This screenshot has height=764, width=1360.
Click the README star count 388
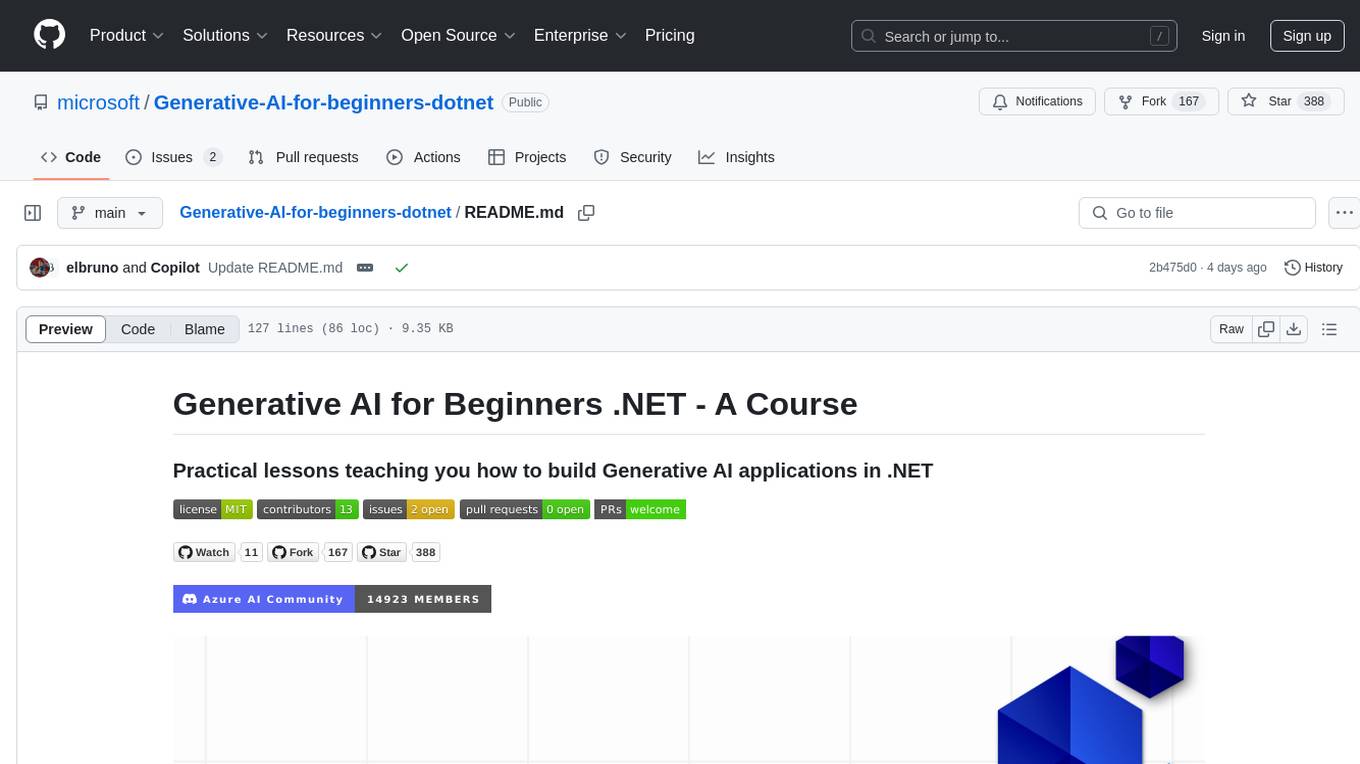pyautogui.click(x=426, y=552)
